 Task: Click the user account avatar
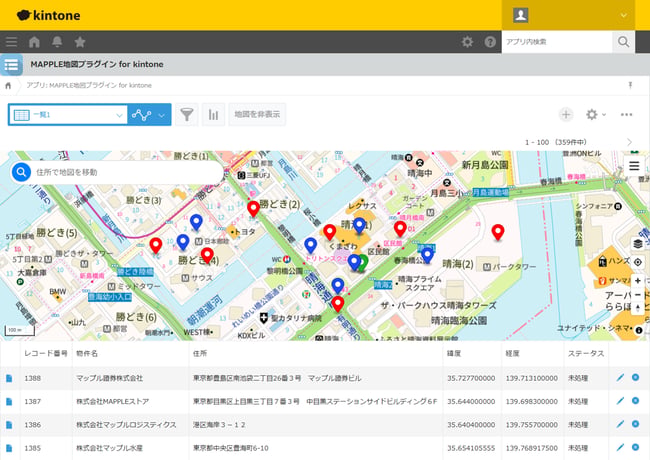click(x=521, y=15)
